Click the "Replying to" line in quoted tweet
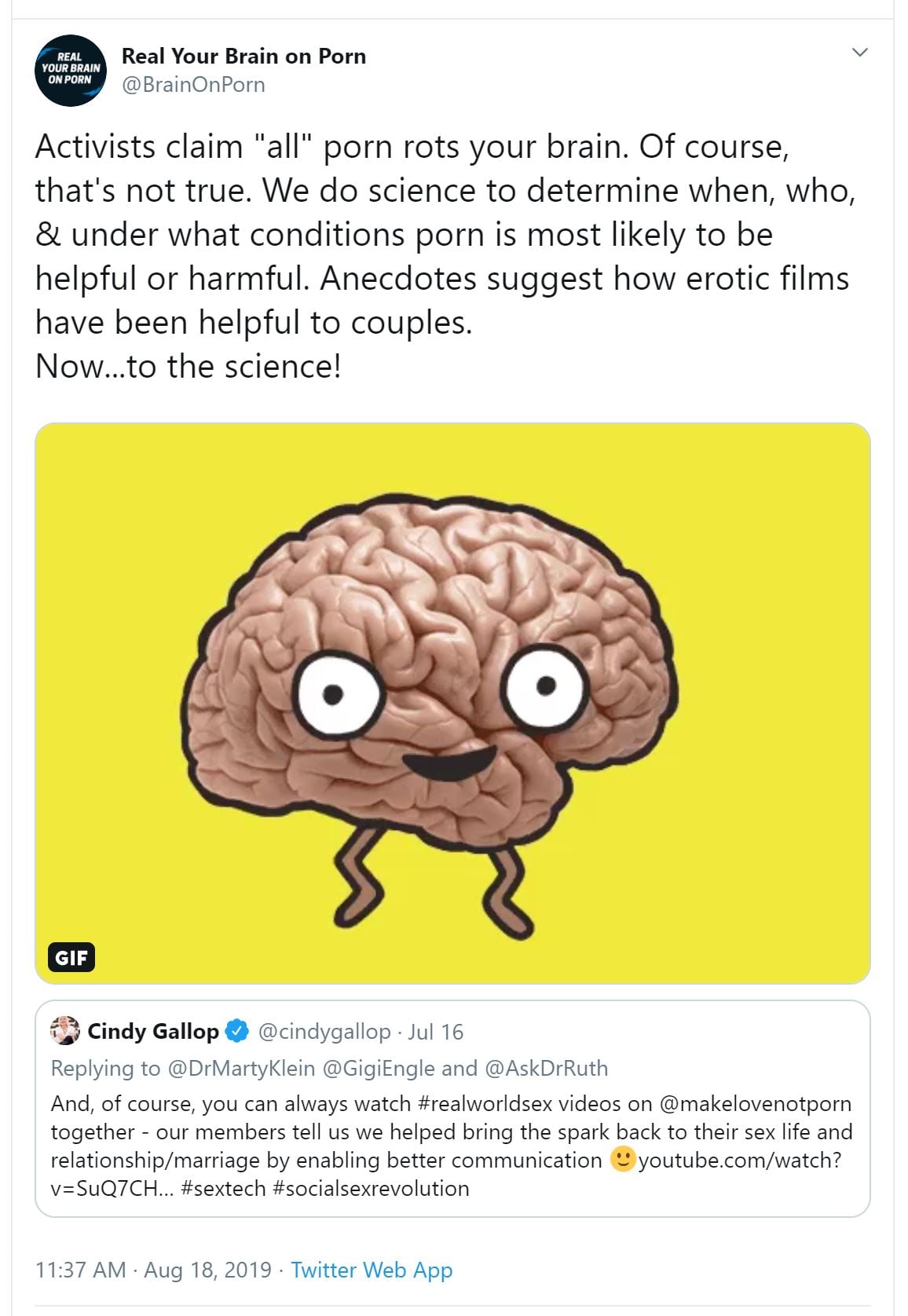 (329, 1068)
